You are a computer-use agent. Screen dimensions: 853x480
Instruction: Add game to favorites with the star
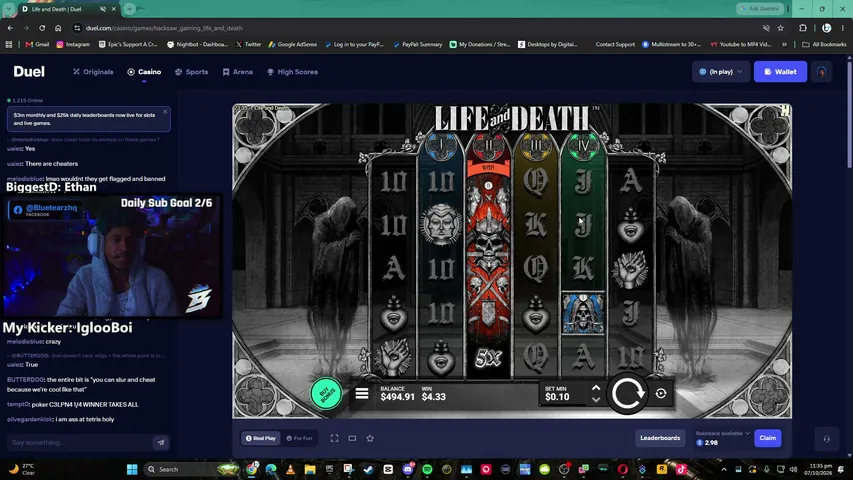[370, 438]
